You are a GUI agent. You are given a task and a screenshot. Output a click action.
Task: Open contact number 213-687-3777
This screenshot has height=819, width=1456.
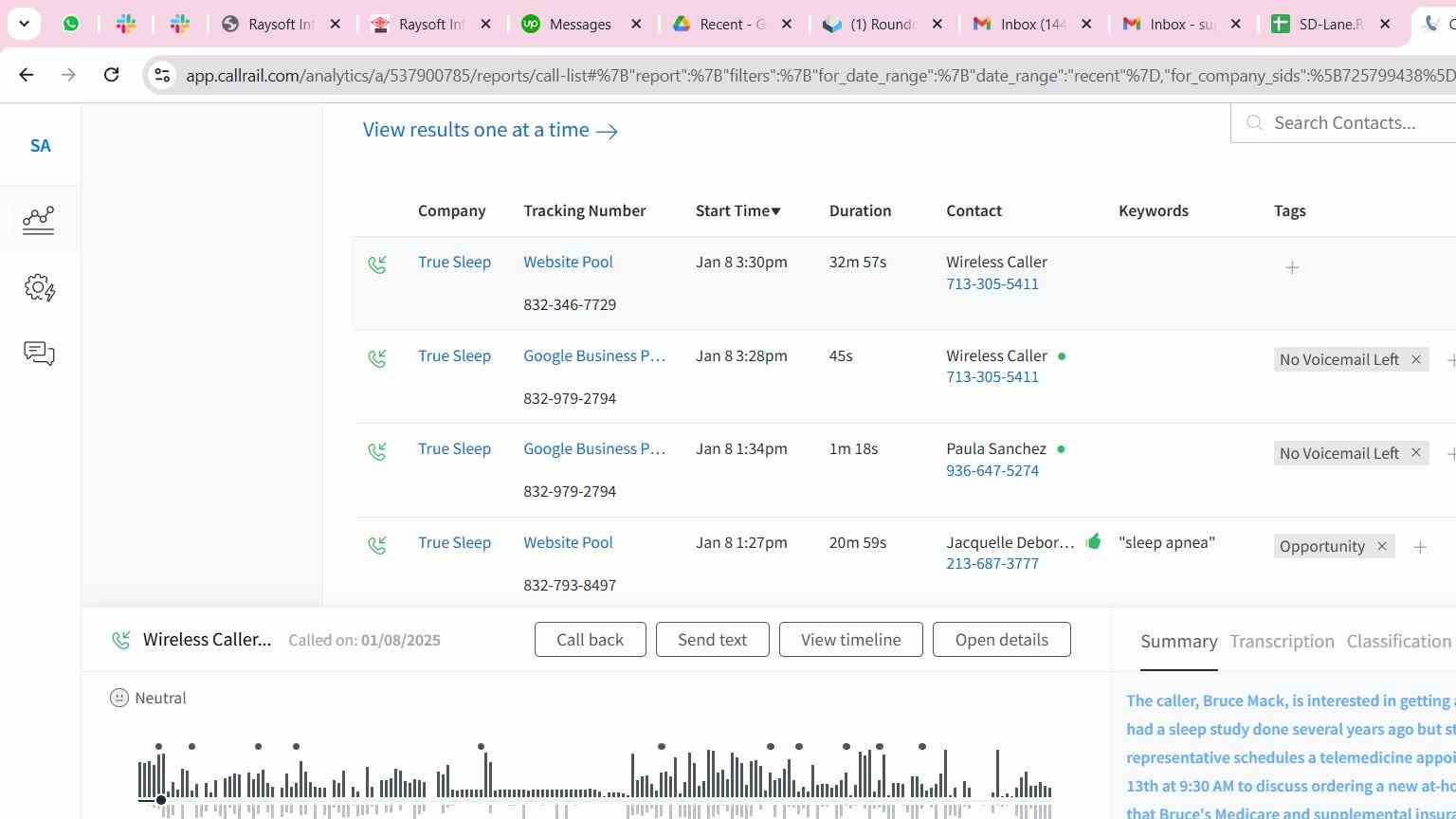(x=992, y=563)
